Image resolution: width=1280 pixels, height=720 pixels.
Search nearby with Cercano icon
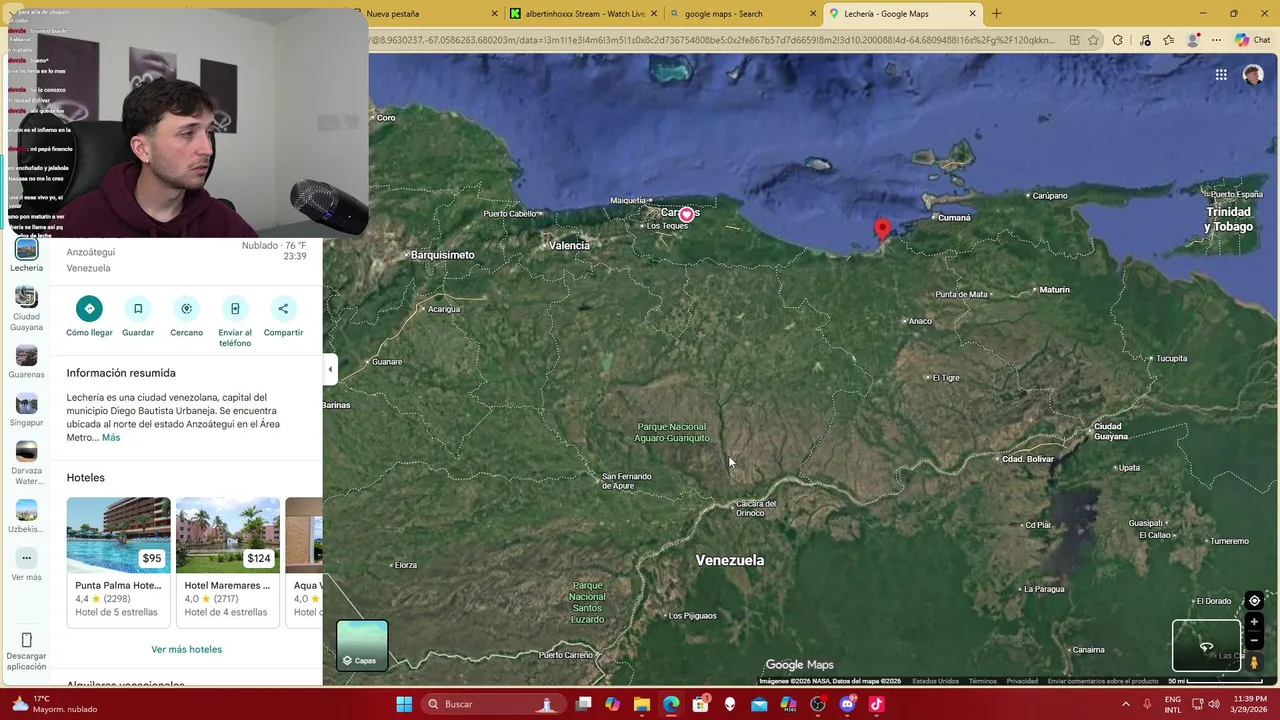tap(186, 309)
